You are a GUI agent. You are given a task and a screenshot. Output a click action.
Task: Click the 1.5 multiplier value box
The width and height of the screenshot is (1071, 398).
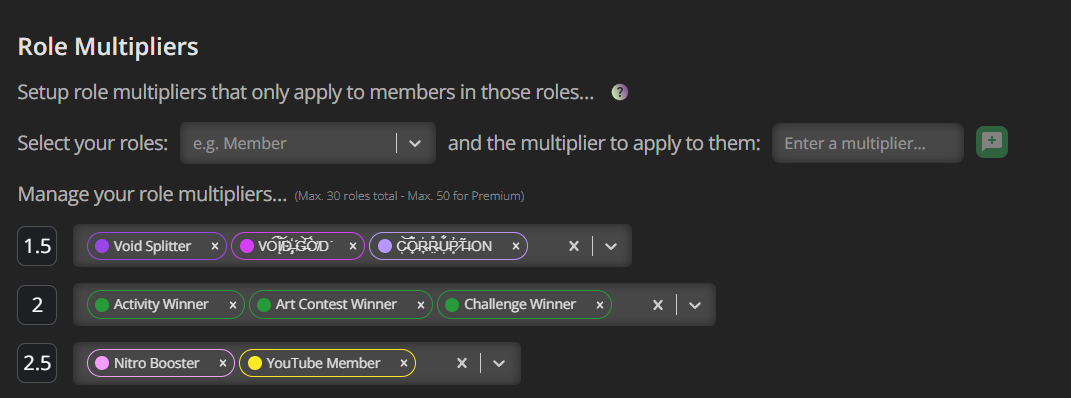tap(38, 246)
